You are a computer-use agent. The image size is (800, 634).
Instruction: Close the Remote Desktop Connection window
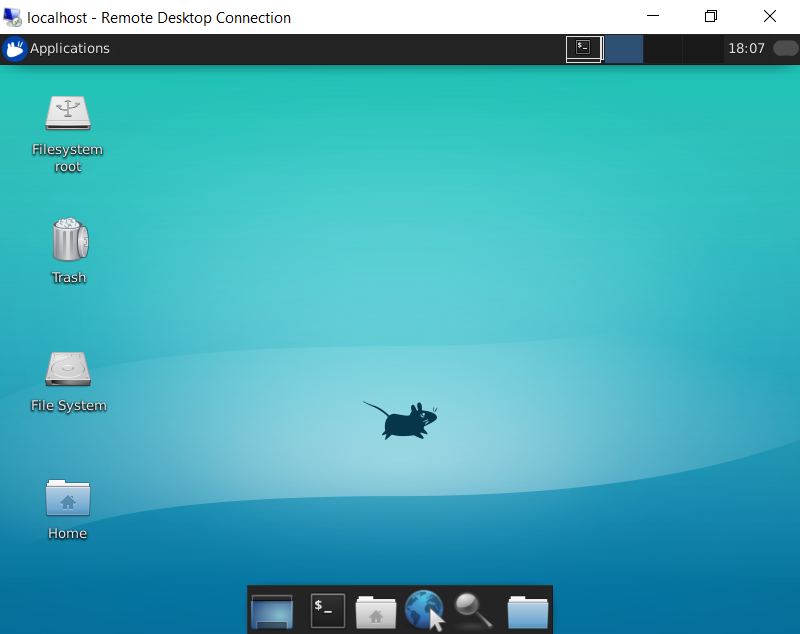(770, 16)
